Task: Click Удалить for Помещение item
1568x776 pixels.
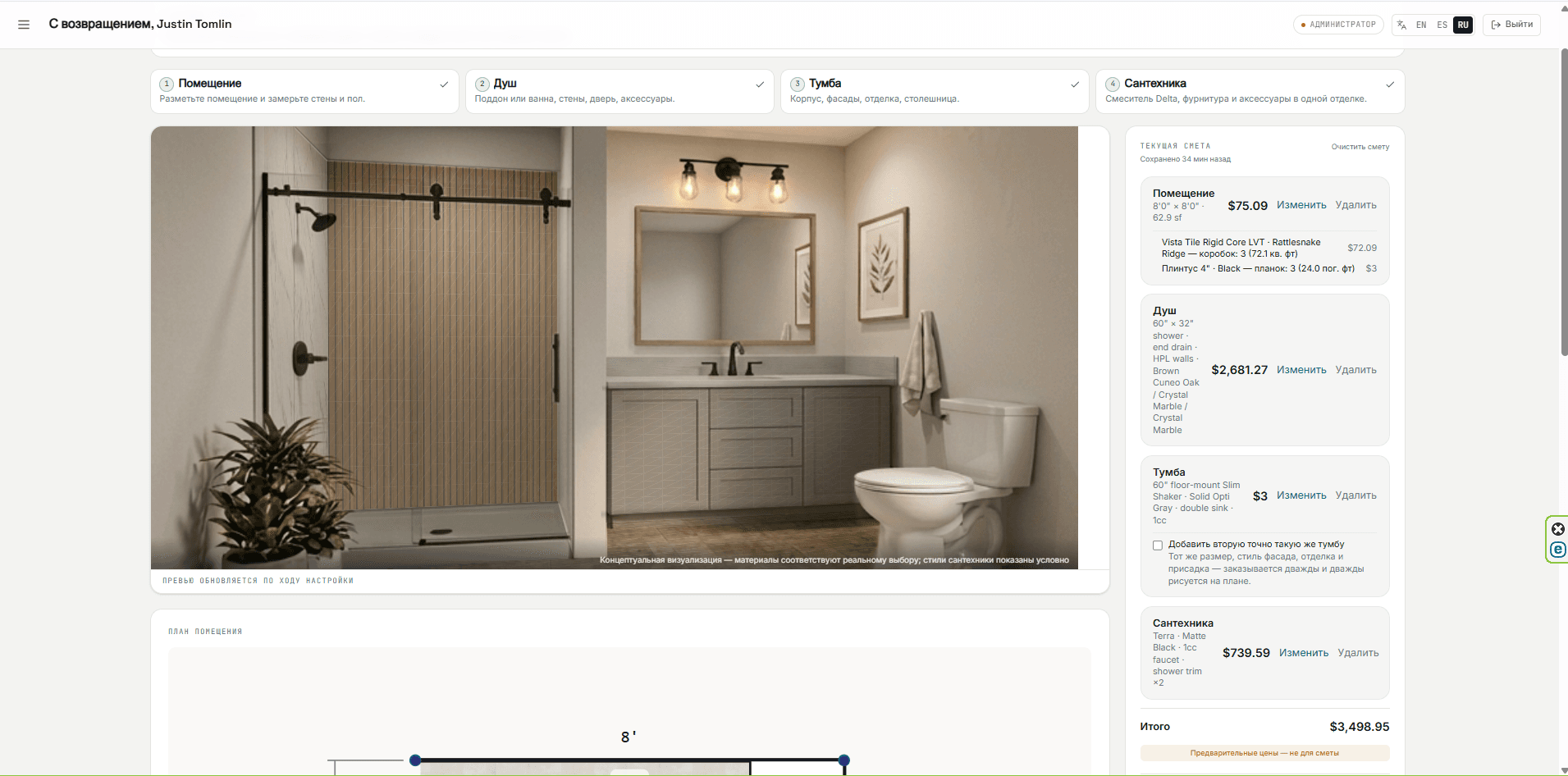Action: pos(1355,205)
